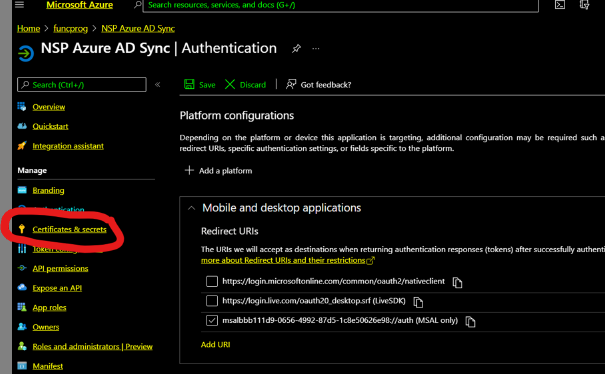605x374 pixels.
Task: Open the more options ellipsis
Action: (x=316, y=49)
